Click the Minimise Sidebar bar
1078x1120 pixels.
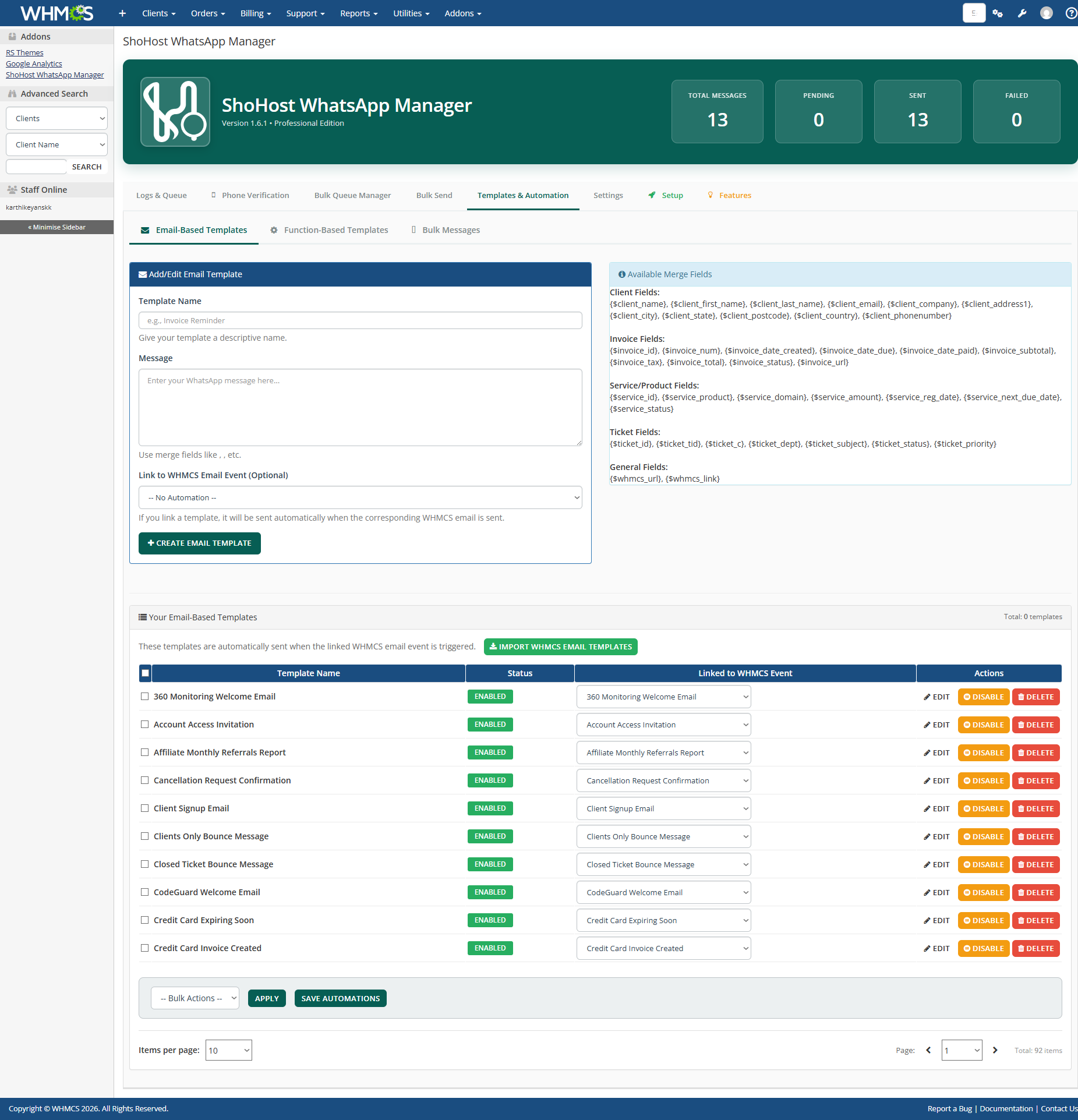56,227
